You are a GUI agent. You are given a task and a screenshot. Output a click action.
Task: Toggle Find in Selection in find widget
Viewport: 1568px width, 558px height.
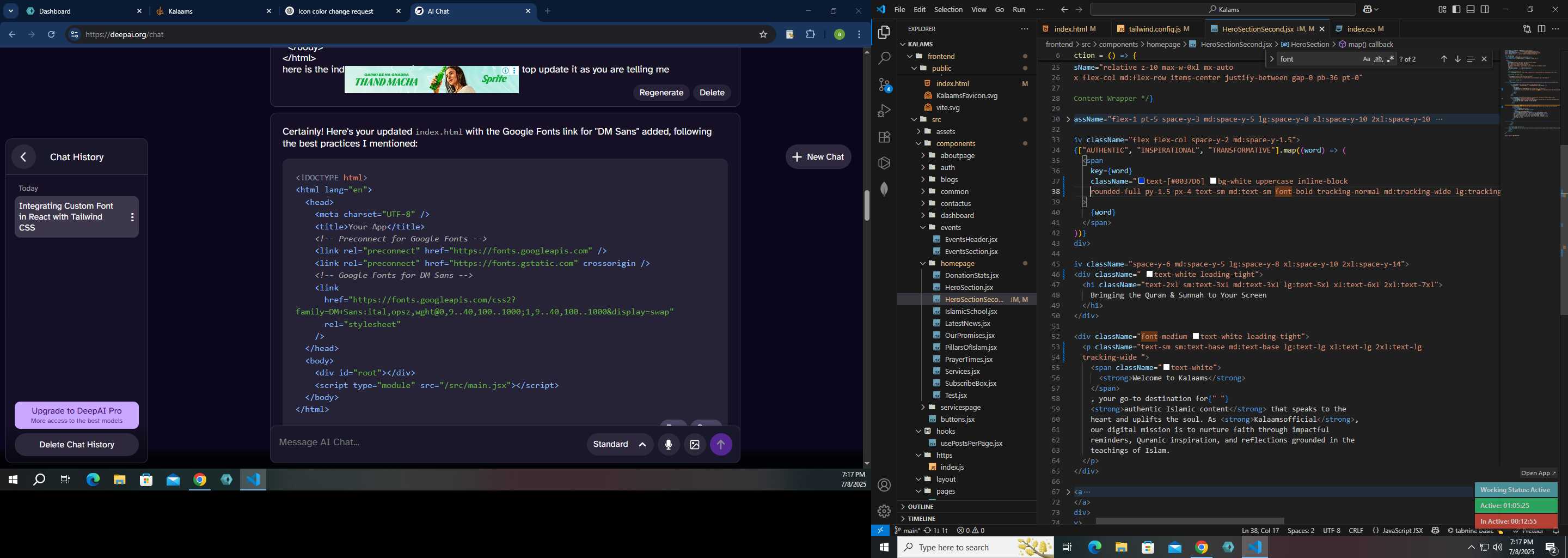tap(1471, 59)
